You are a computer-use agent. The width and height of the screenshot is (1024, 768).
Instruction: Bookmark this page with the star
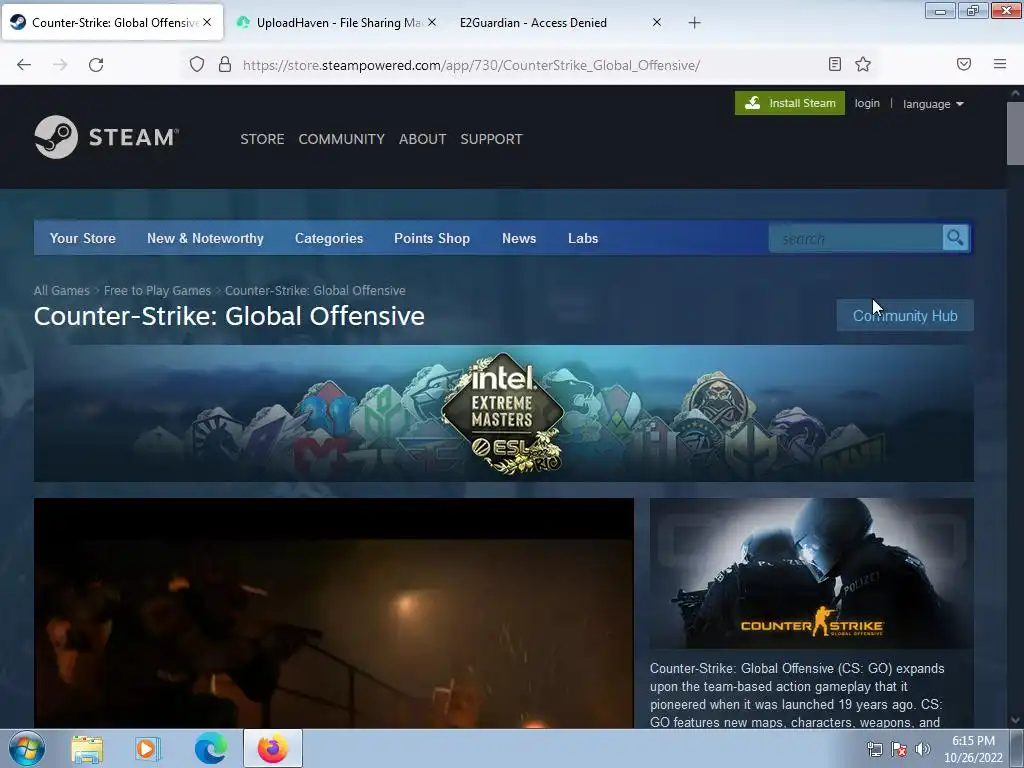(x=863, y=64)
